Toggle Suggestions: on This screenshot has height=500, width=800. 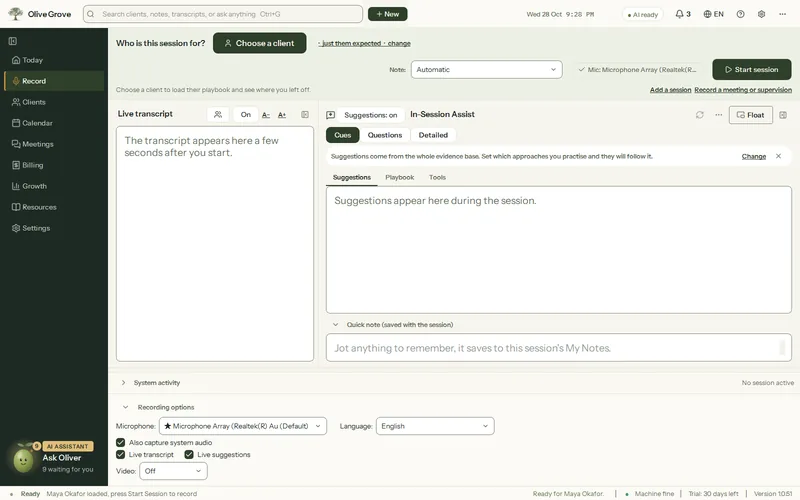pos(371,115)
